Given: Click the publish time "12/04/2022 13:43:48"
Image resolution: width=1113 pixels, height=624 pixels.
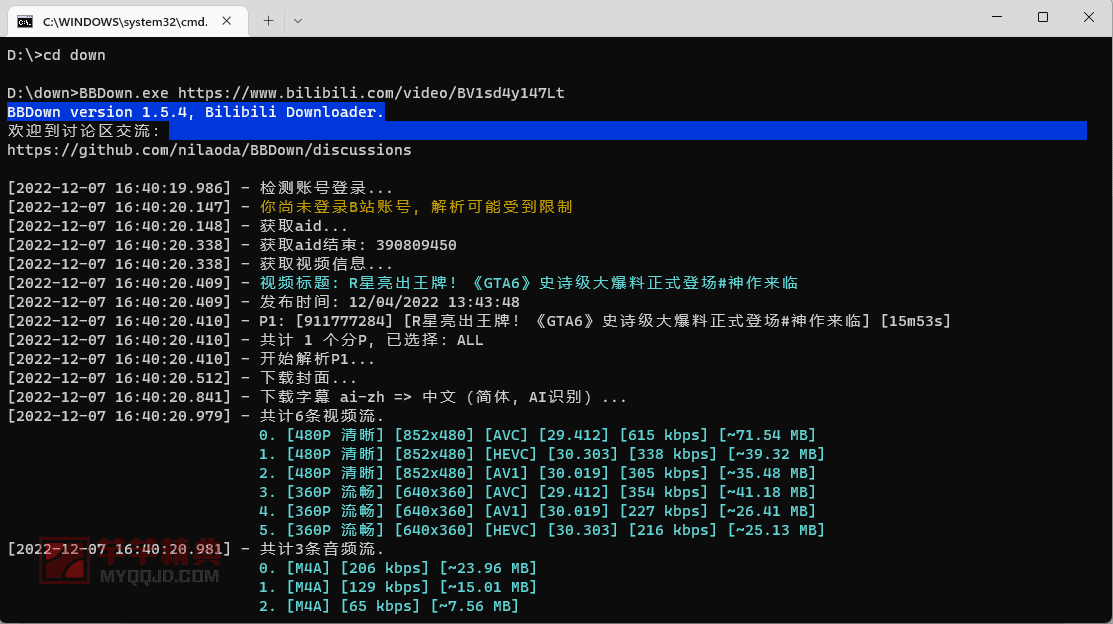Looking at the screenshot, I should pos(434,302).
